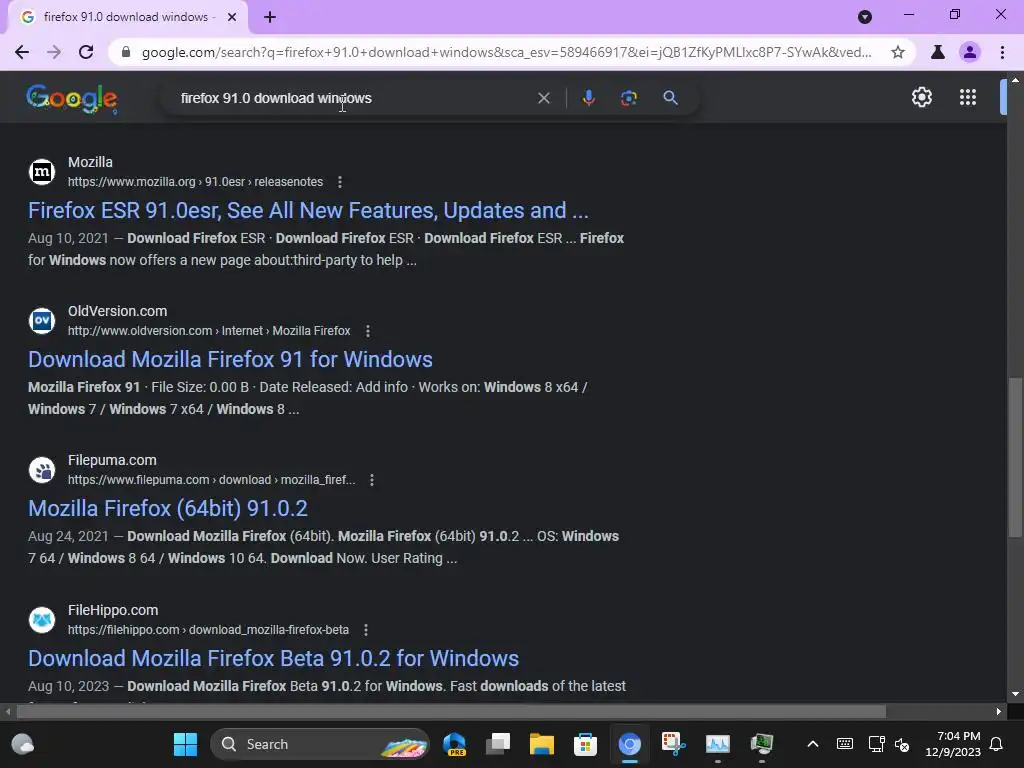Viewport: 1024px width, 768px height.
Task: Click the horizontal scrollbar thumb
Action: click(x=451, y=711)
